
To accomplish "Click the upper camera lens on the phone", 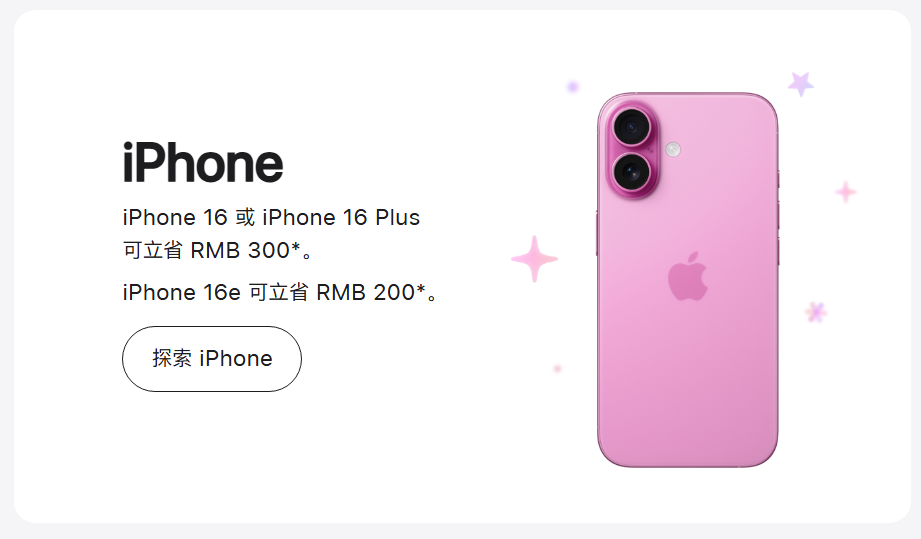I will [x=632, y=127].
